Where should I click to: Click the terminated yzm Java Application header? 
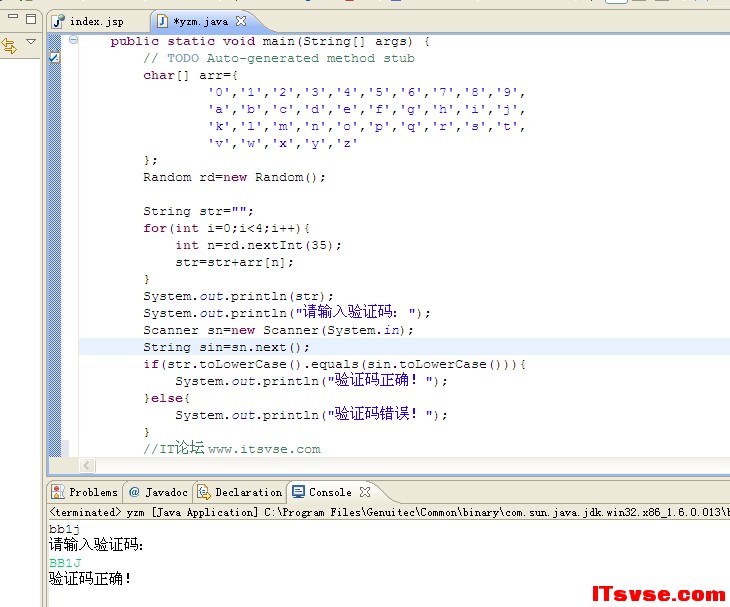pos(389,512)
